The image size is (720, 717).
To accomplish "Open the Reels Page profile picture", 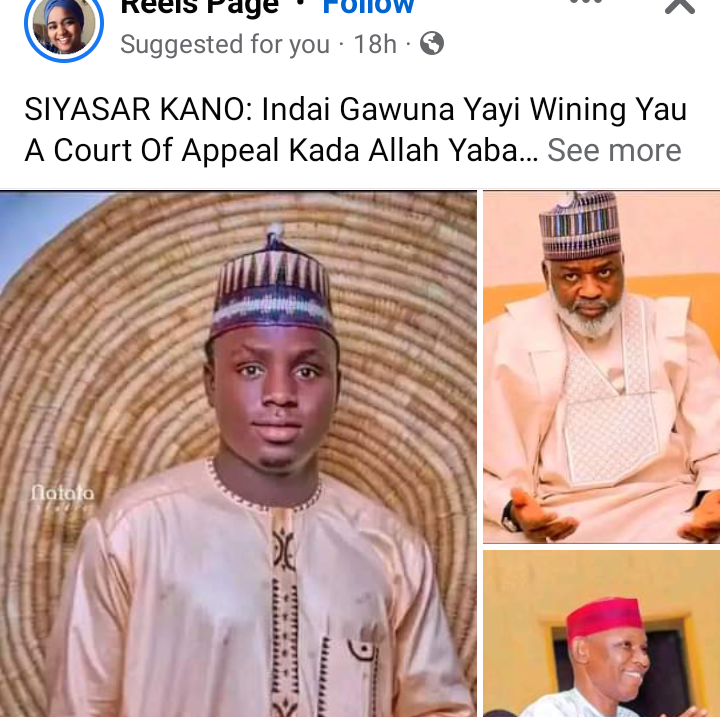I will [x=64, y=25].
